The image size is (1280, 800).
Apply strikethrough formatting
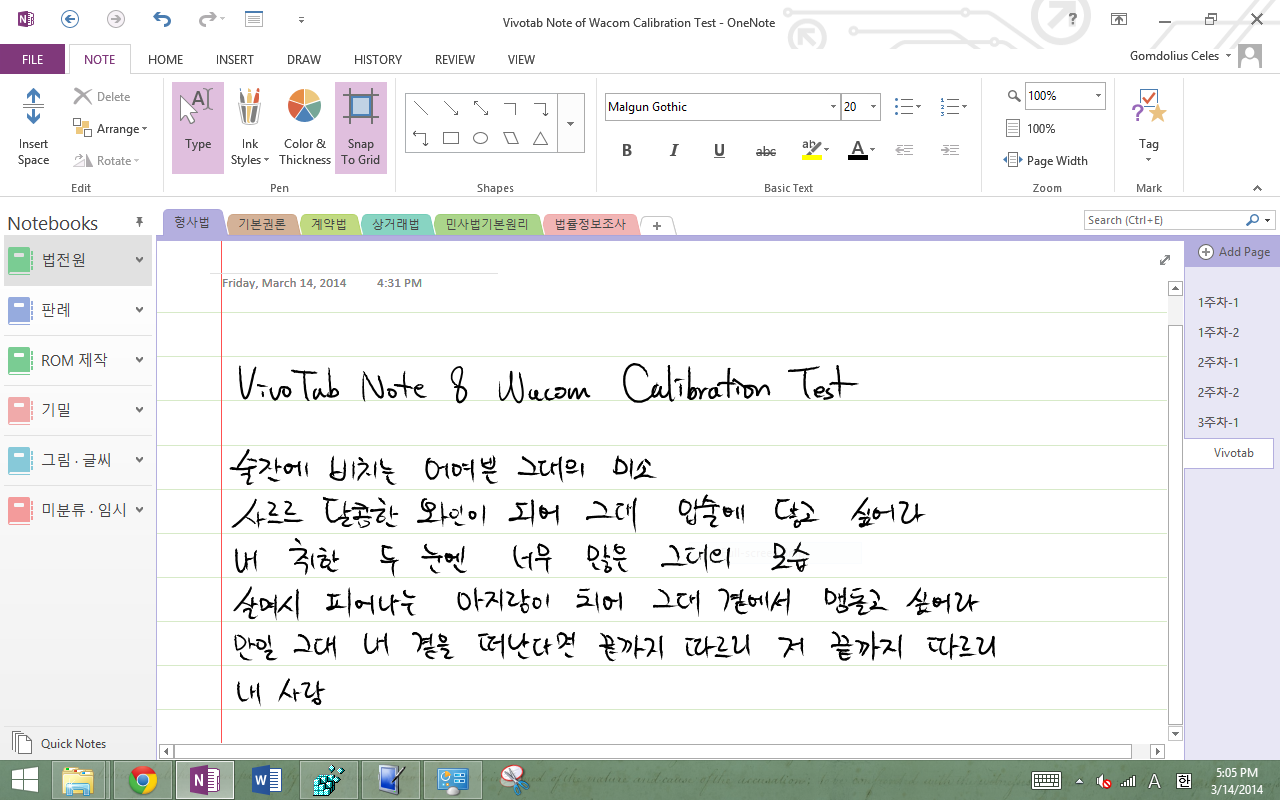(765, 151)
